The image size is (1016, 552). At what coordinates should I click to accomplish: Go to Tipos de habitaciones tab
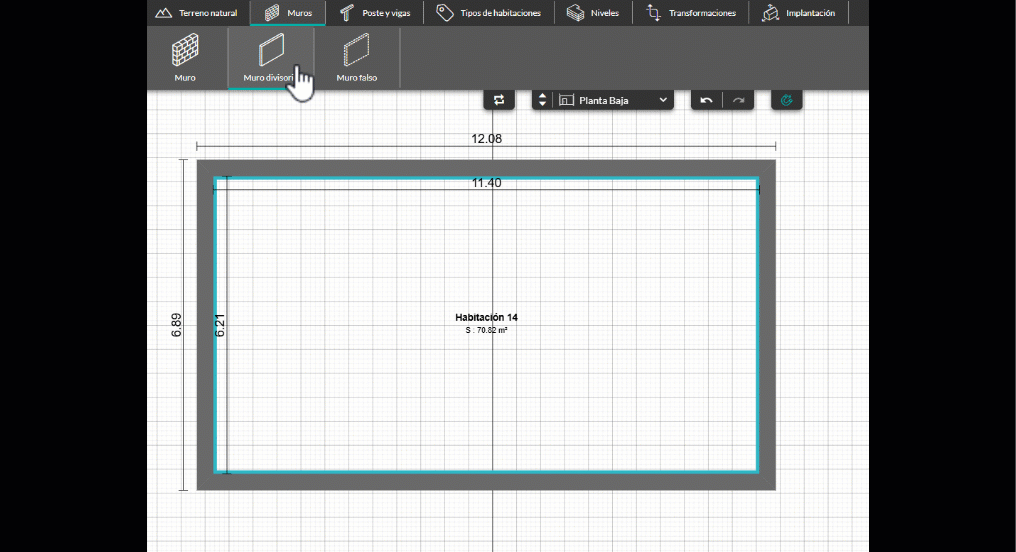489,13
